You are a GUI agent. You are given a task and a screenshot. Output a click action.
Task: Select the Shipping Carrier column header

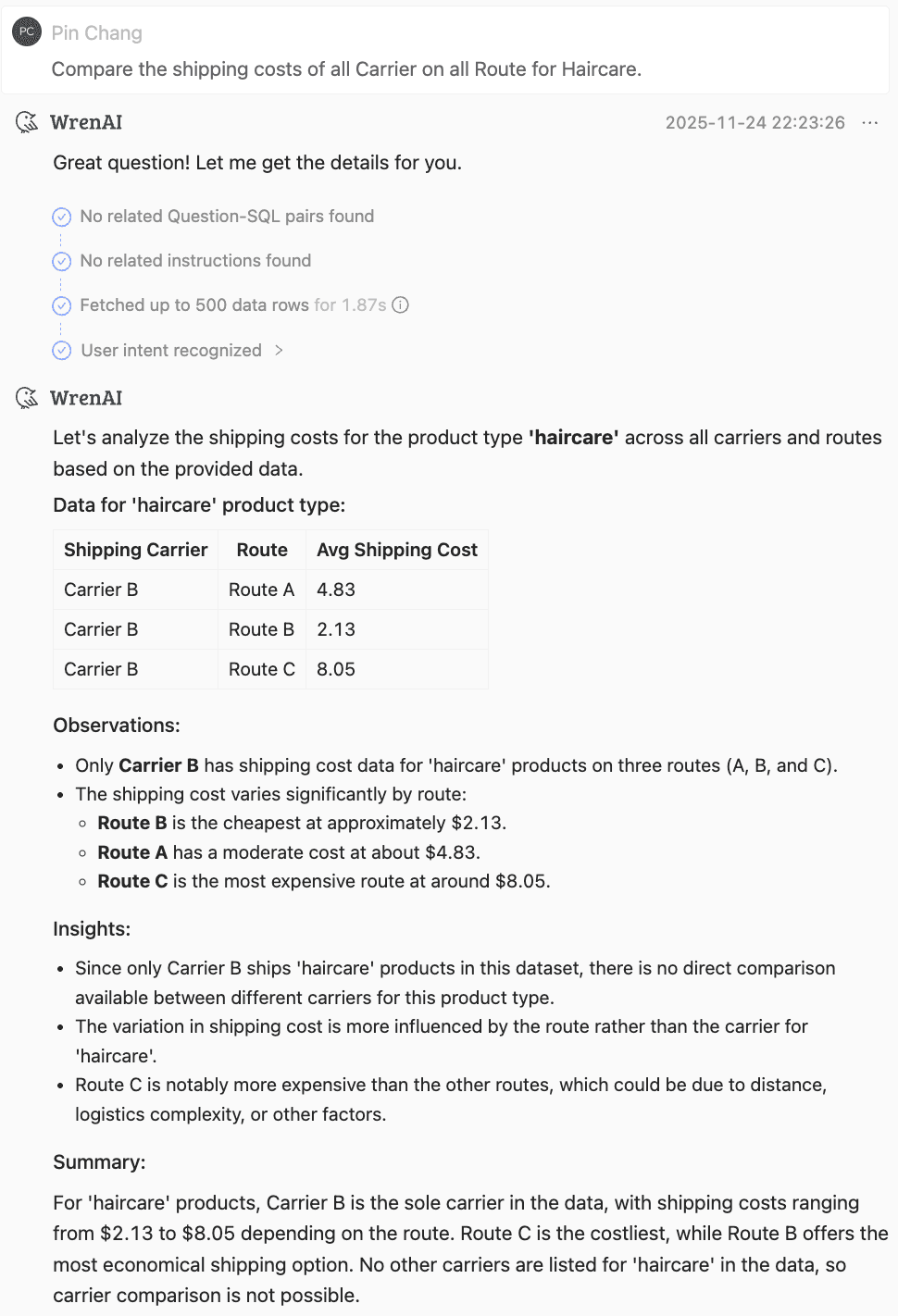pyautogui.click(x=135, y=550)
